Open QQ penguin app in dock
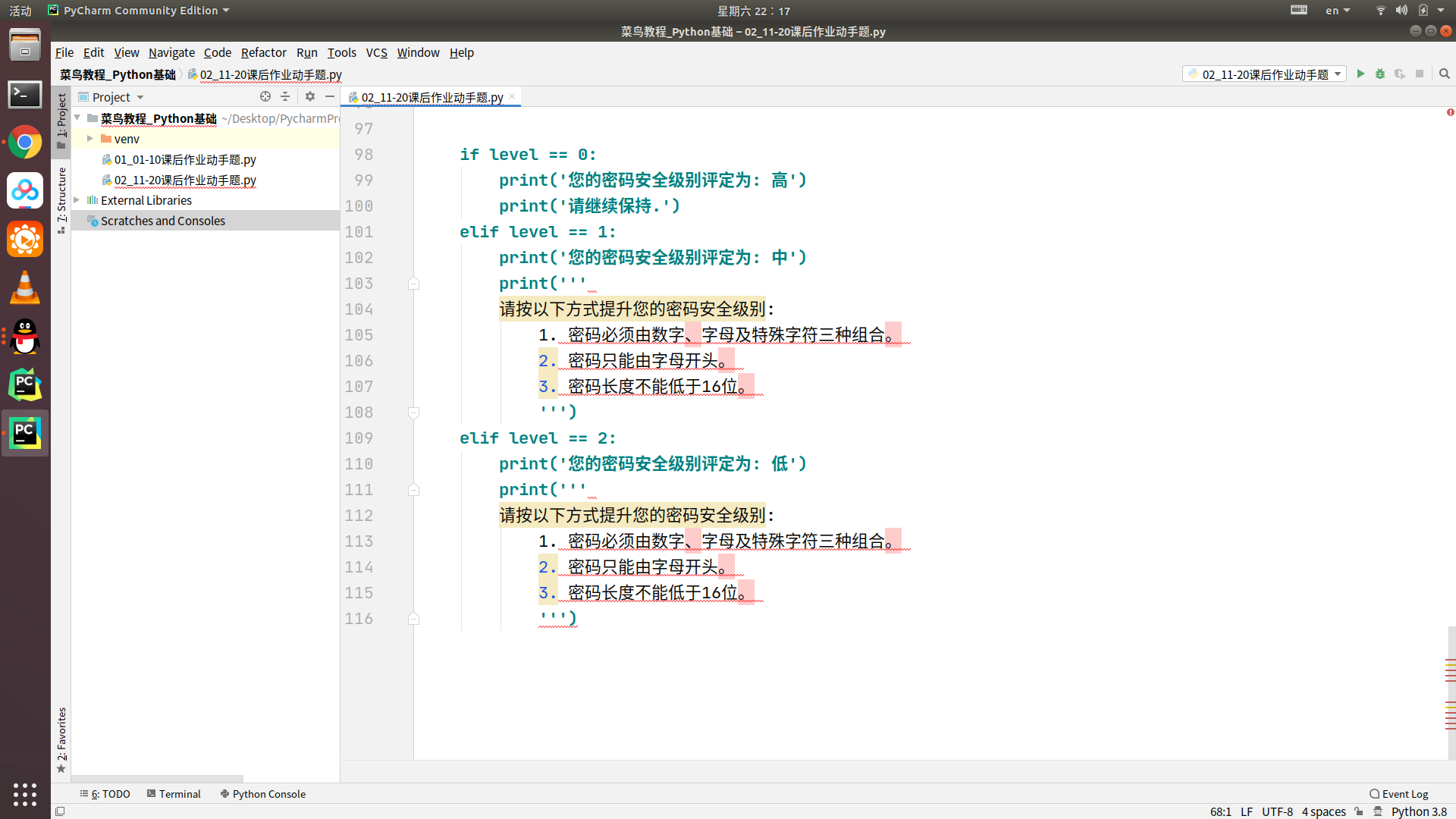 [25, 337]
